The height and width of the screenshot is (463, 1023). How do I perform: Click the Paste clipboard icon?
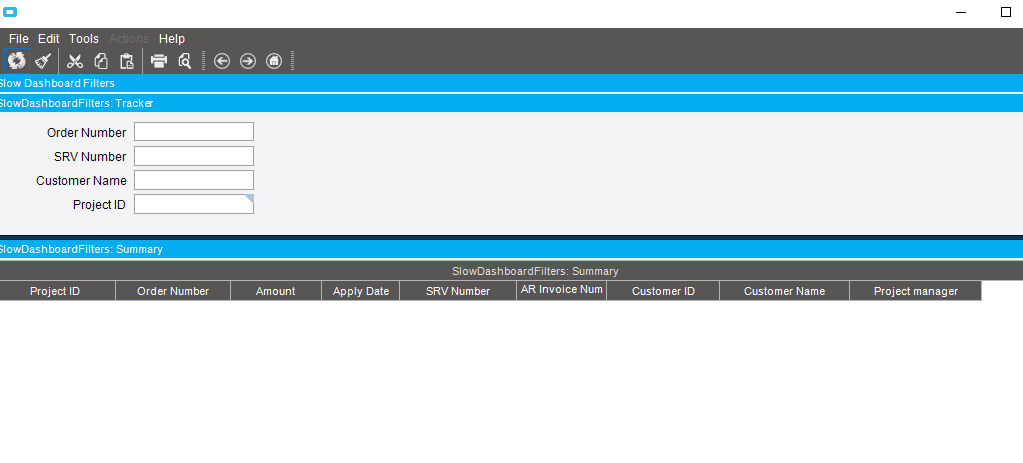click(x=127, y=61)
